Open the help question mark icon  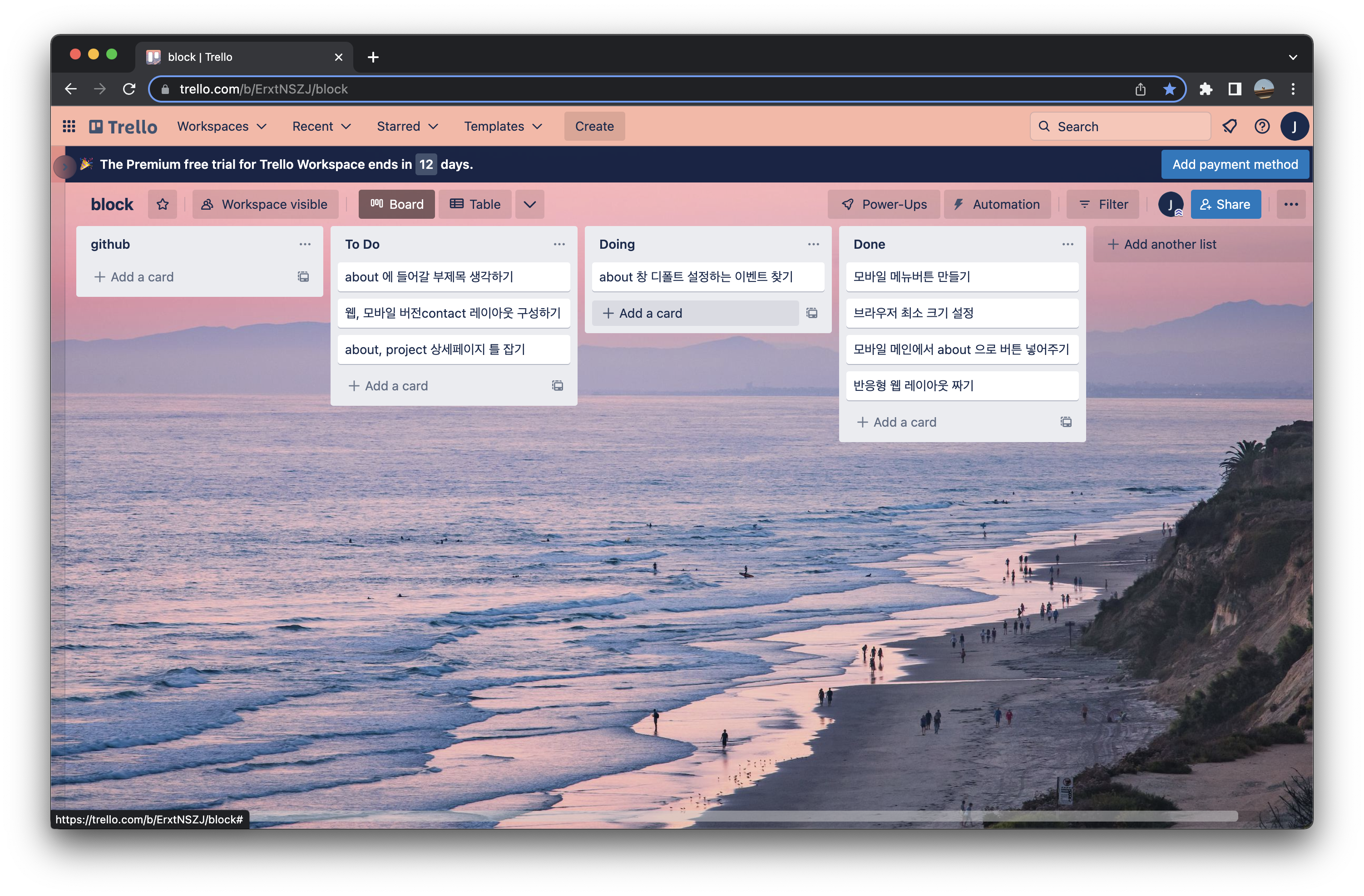pos(1262,126)
